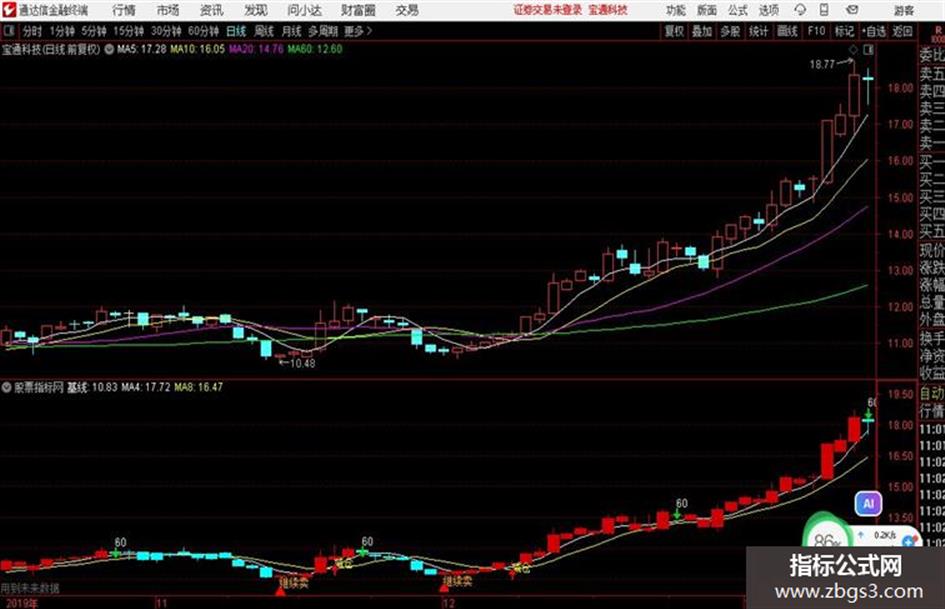Image resolution: width=945 pixels, height=609 pixels.
Task: Click the MA20: 14.76 label
Action: pos(256,49)
